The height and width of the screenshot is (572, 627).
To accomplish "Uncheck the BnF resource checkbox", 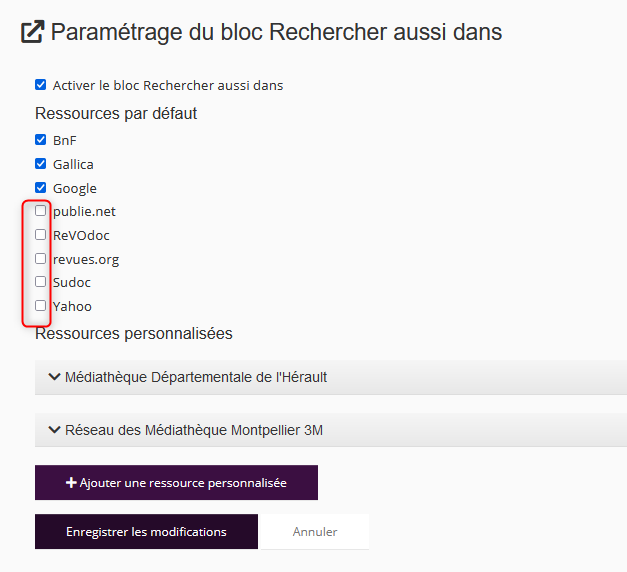I will click(41, 140).
